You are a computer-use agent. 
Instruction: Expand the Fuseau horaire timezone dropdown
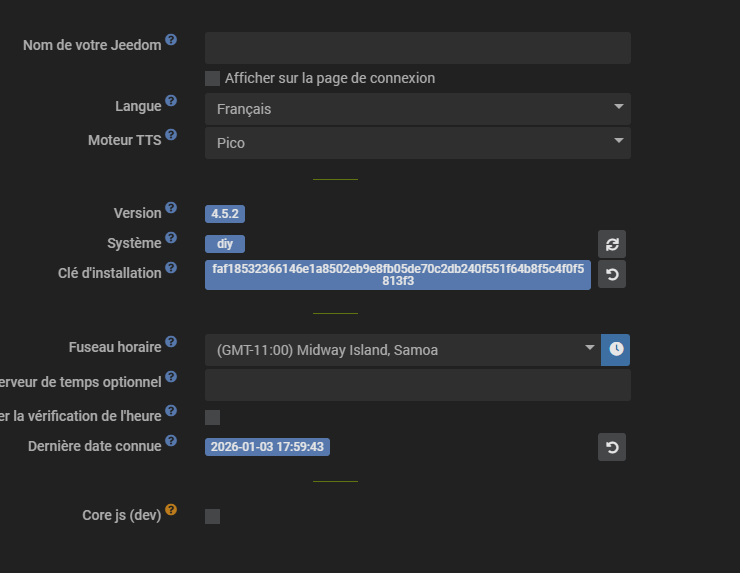coord(402,350)
